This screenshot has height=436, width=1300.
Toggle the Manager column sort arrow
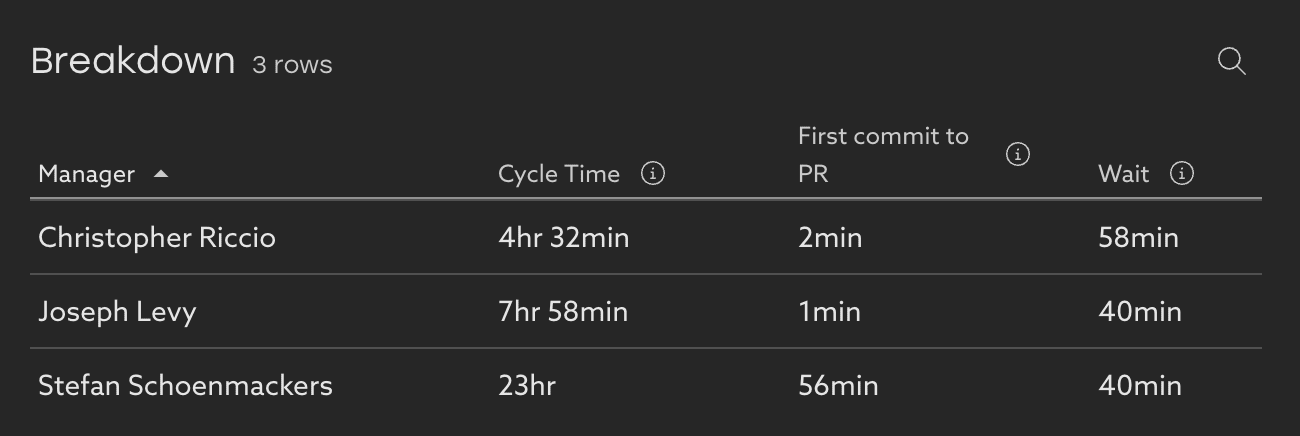click(x=161, y=174)
